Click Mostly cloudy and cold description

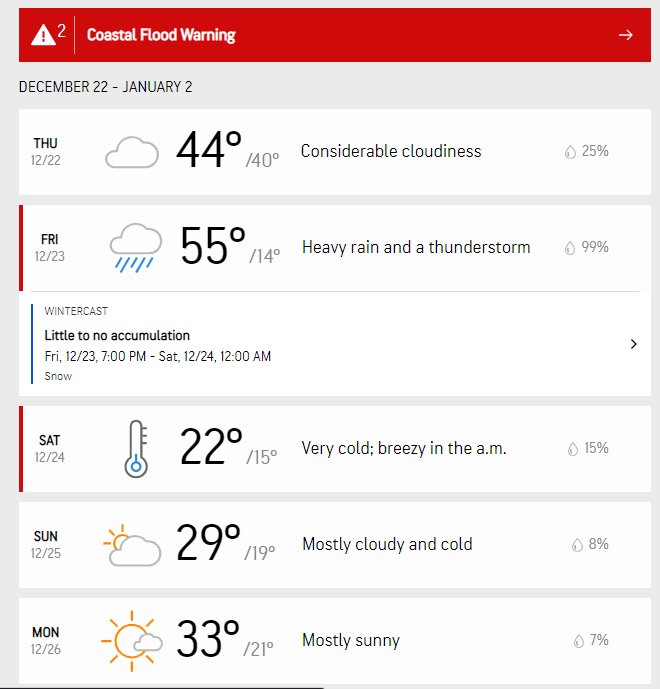[x=387, y=544]
